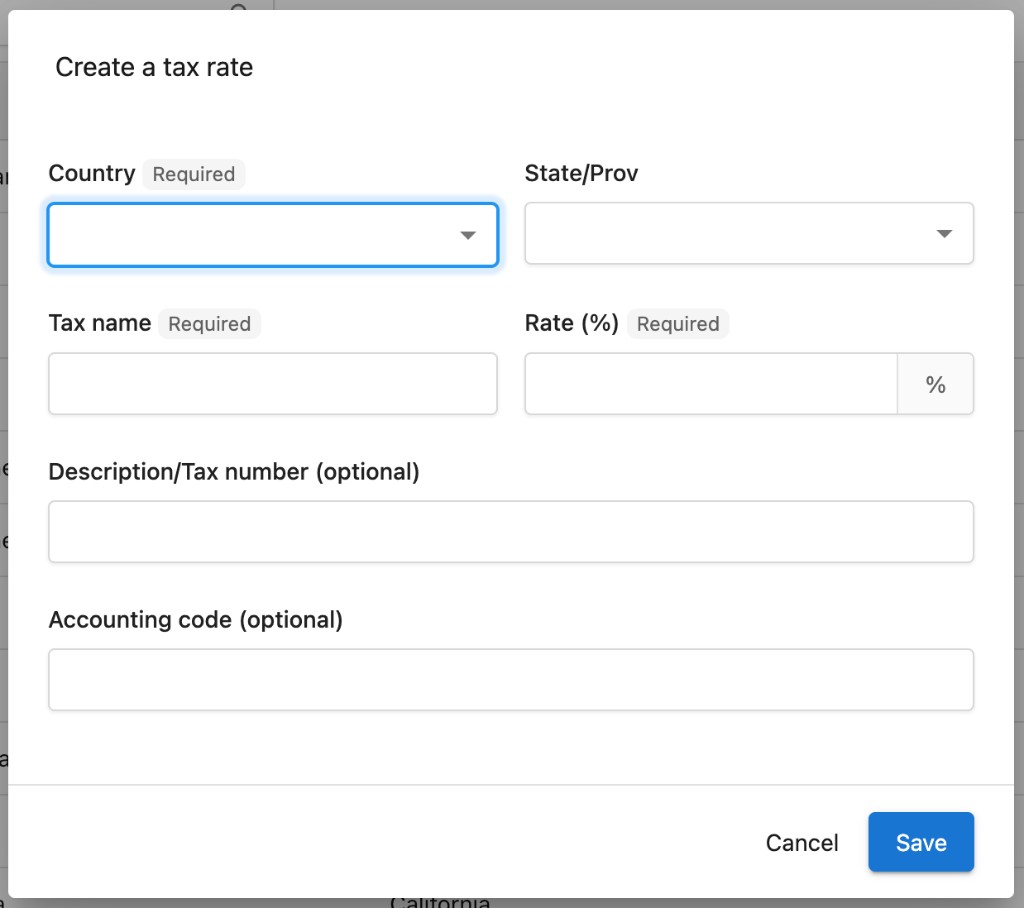Click the State/Prov field label
Screen dimensions: 1024x908
click(x=581, y=173)
